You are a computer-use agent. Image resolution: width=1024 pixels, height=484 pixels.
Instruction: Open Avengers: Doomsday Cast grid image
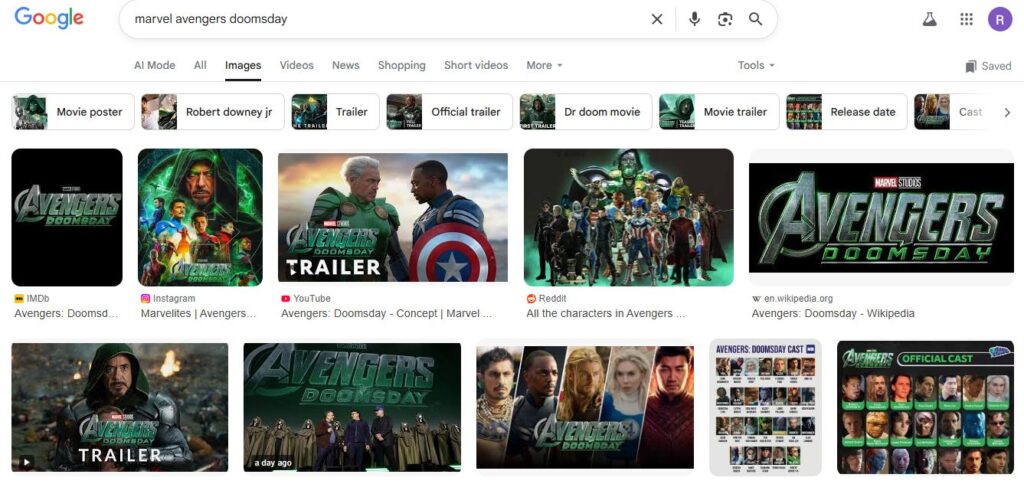pos(765,407)
